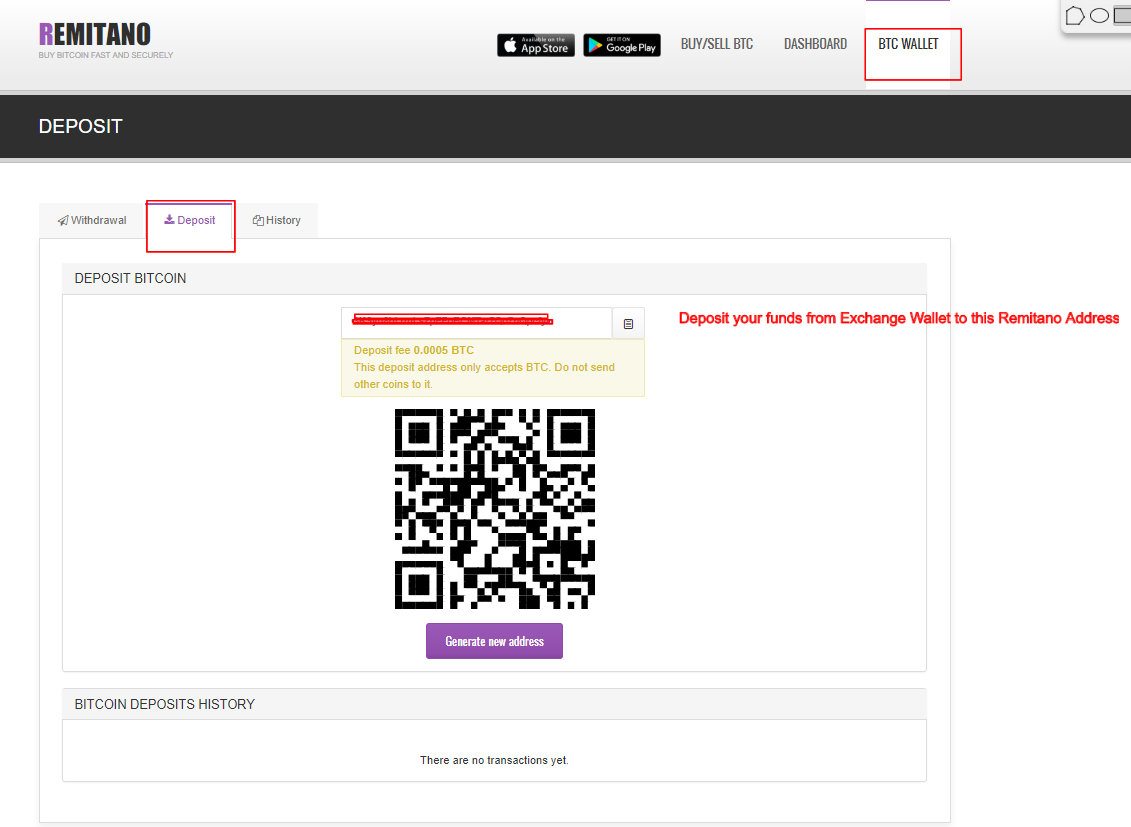
Task: Click the Generate new address button
Action: tap(494, 641)
